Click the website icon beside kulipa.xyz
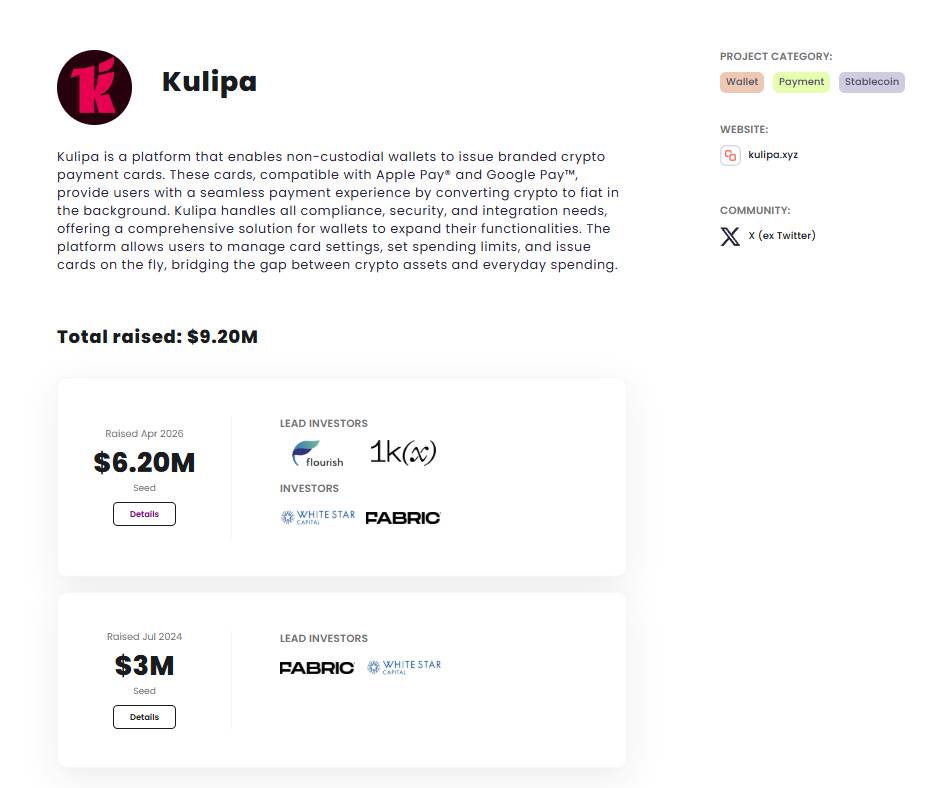This screenshot has width=952, height=788. [729, 155]
